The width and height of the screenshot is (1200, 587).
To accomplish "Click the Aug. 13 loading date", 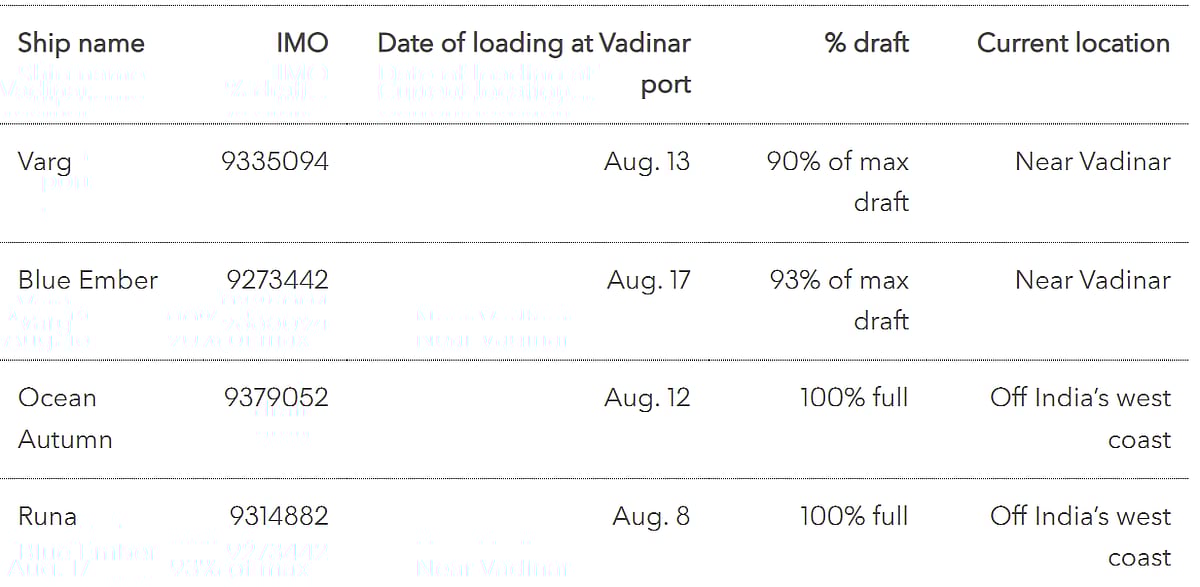I will [647, 162].
